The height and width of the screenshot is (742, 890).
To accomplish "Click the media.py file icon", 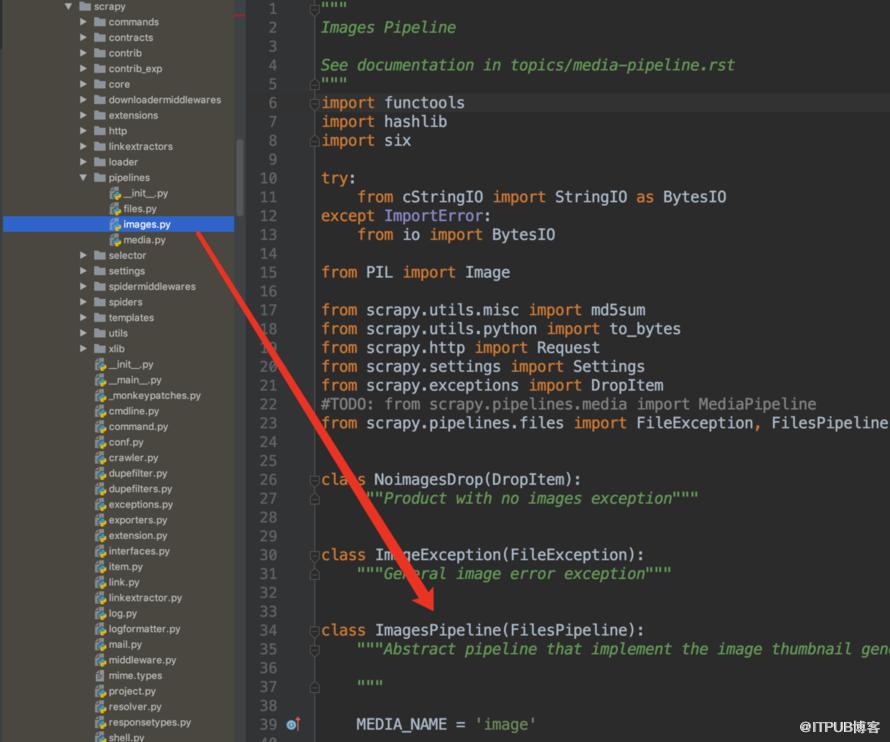I will pyautogui.click(x=115, y=240).
